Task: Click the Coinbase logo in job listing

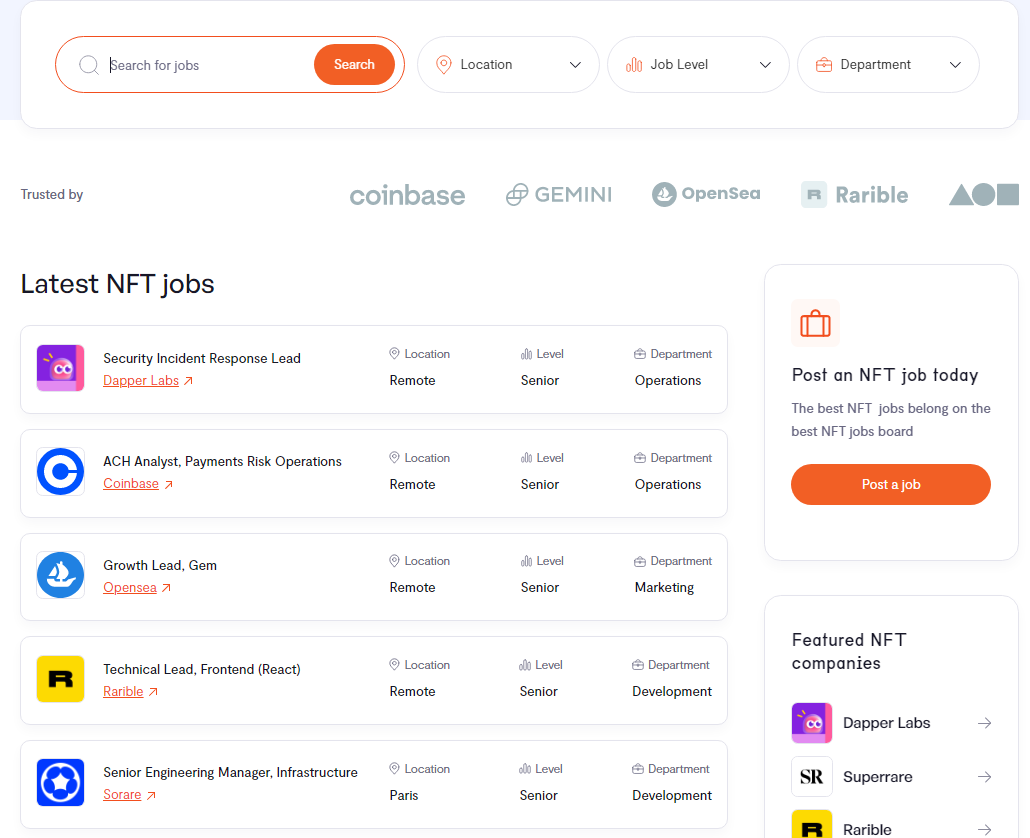Action: [60, 472]
